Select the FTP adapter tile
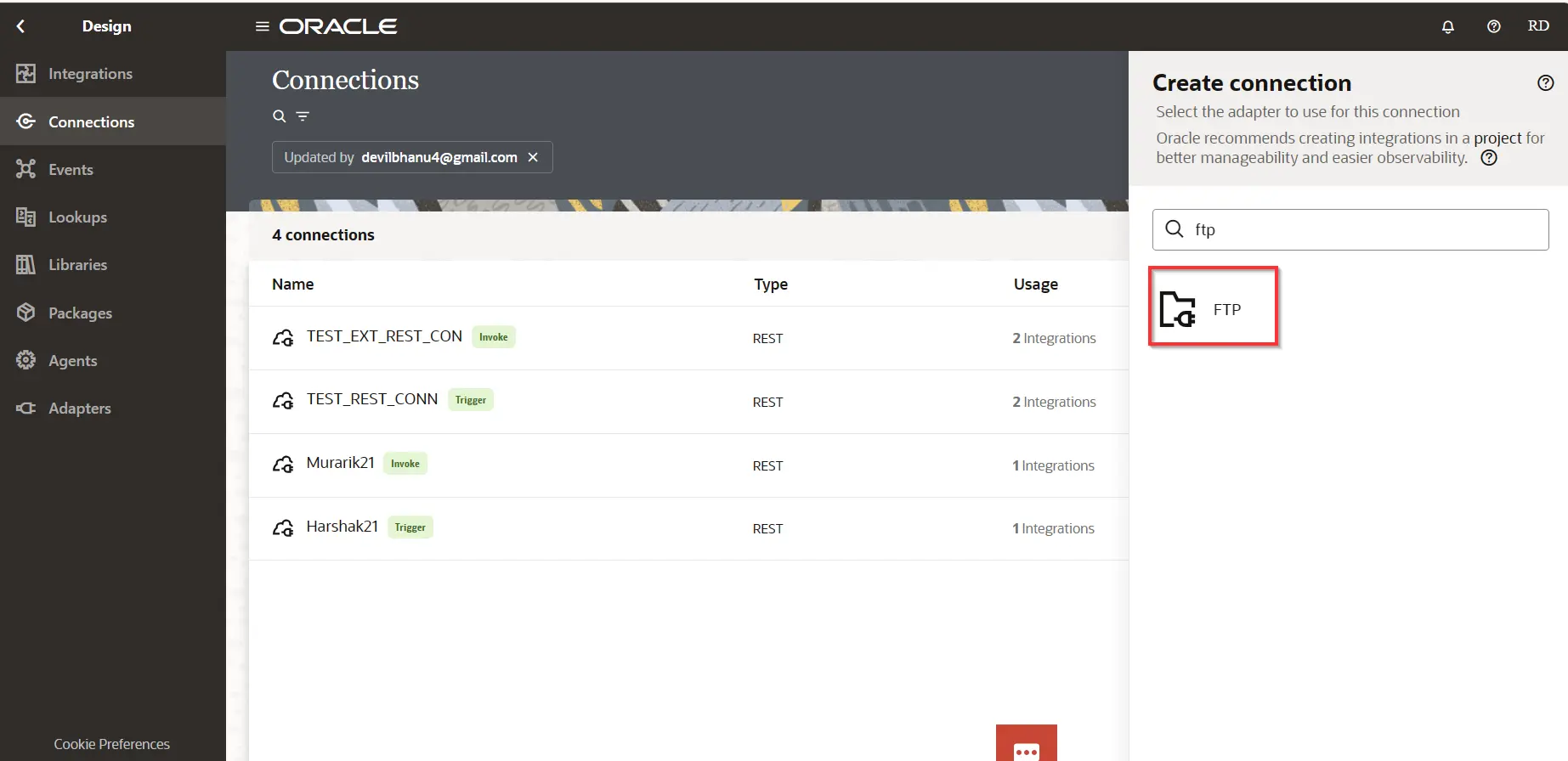The height and width of the screenshot is (761, 1568). coord(1213,307)
